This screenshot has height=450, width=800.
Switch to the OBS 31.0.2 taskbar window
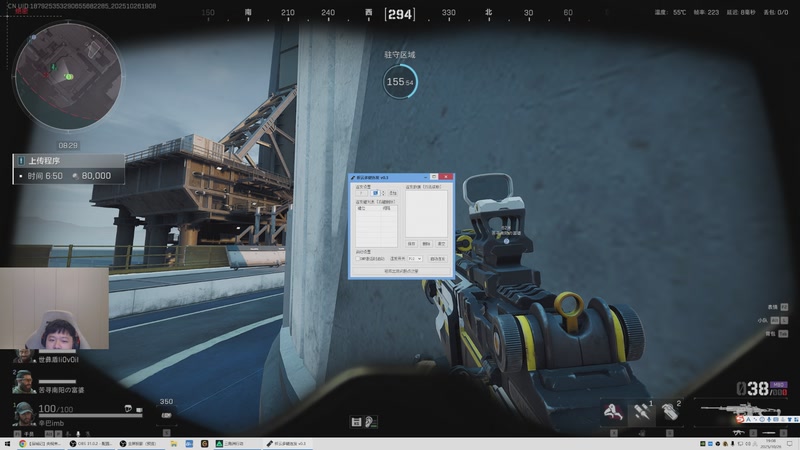(90, 444)
